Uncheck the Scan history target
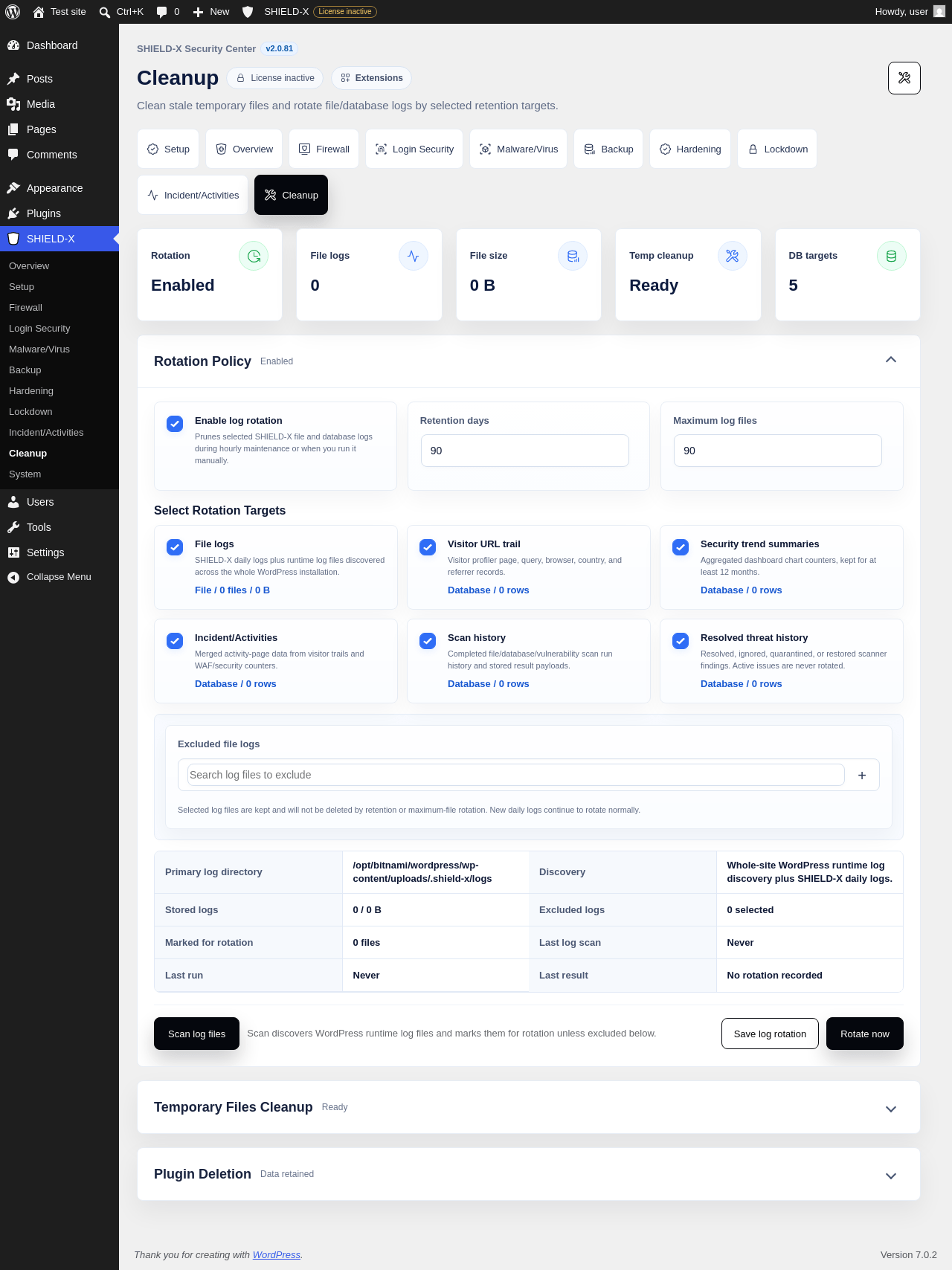Viewport: 952px width, 1270px height. click(428, 641)
